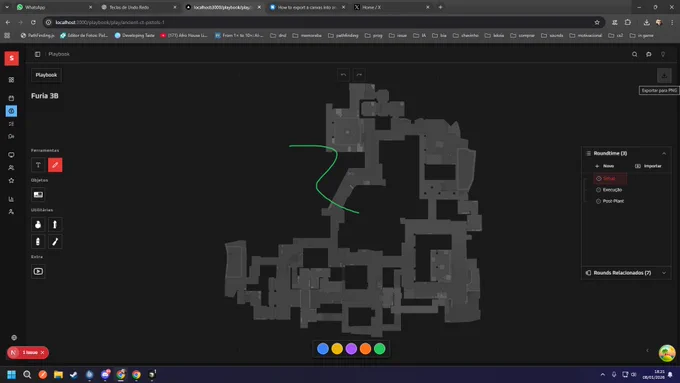Open the user settings sidebar icon
Image resolution: width=680 pixels, height=383 pixels.
11,212
